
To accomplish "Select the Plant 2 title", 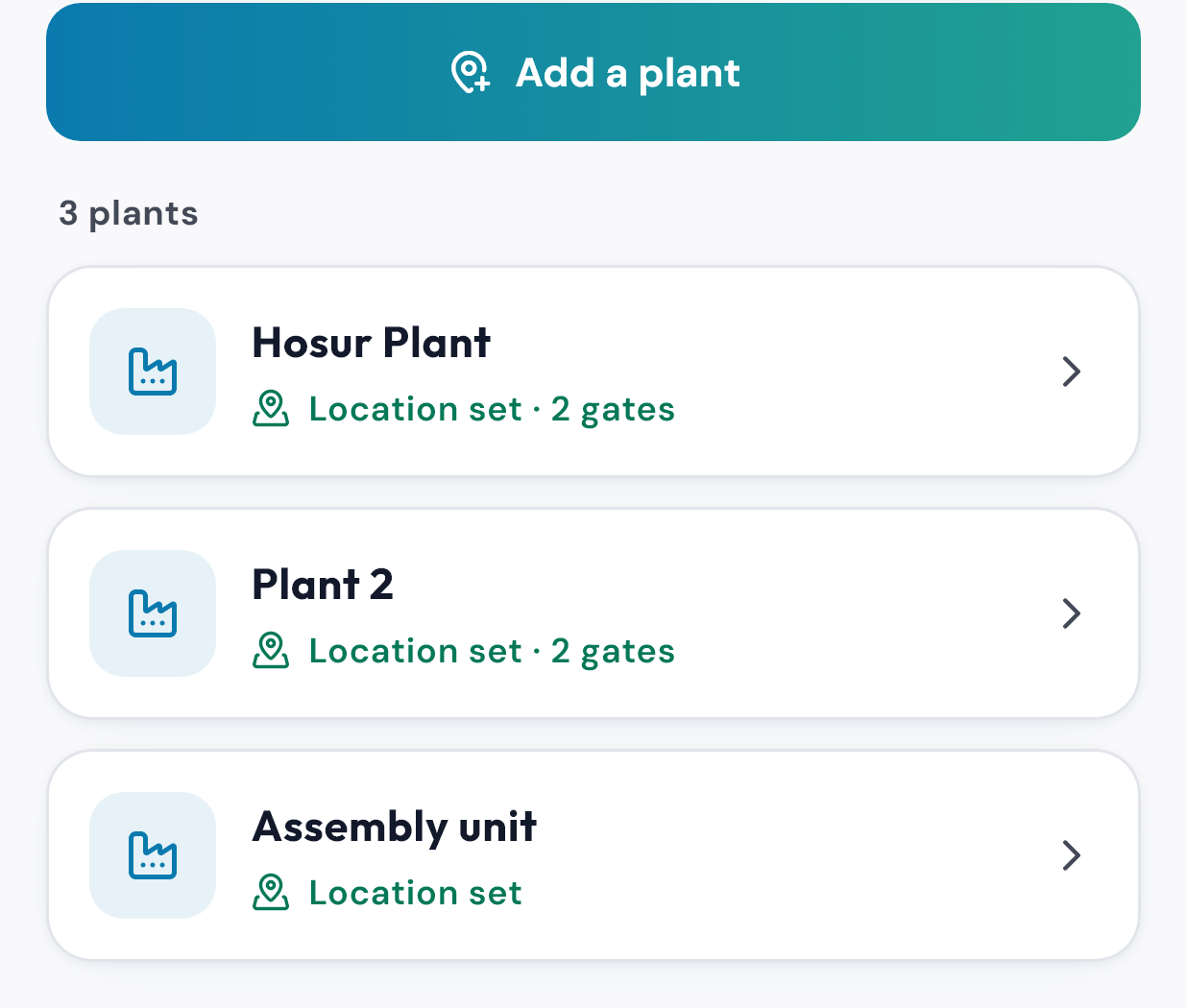I will (x=323, y=585).
